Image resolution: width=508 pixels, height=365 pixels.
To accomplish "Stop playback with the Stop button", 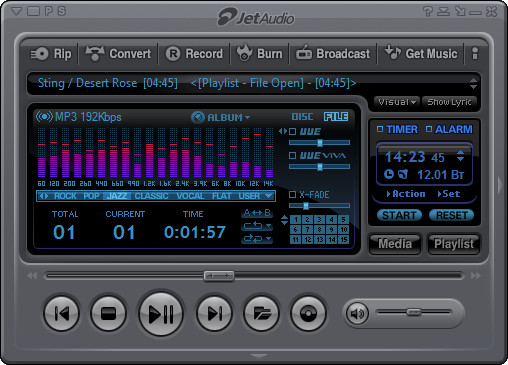I will [108, 313].
